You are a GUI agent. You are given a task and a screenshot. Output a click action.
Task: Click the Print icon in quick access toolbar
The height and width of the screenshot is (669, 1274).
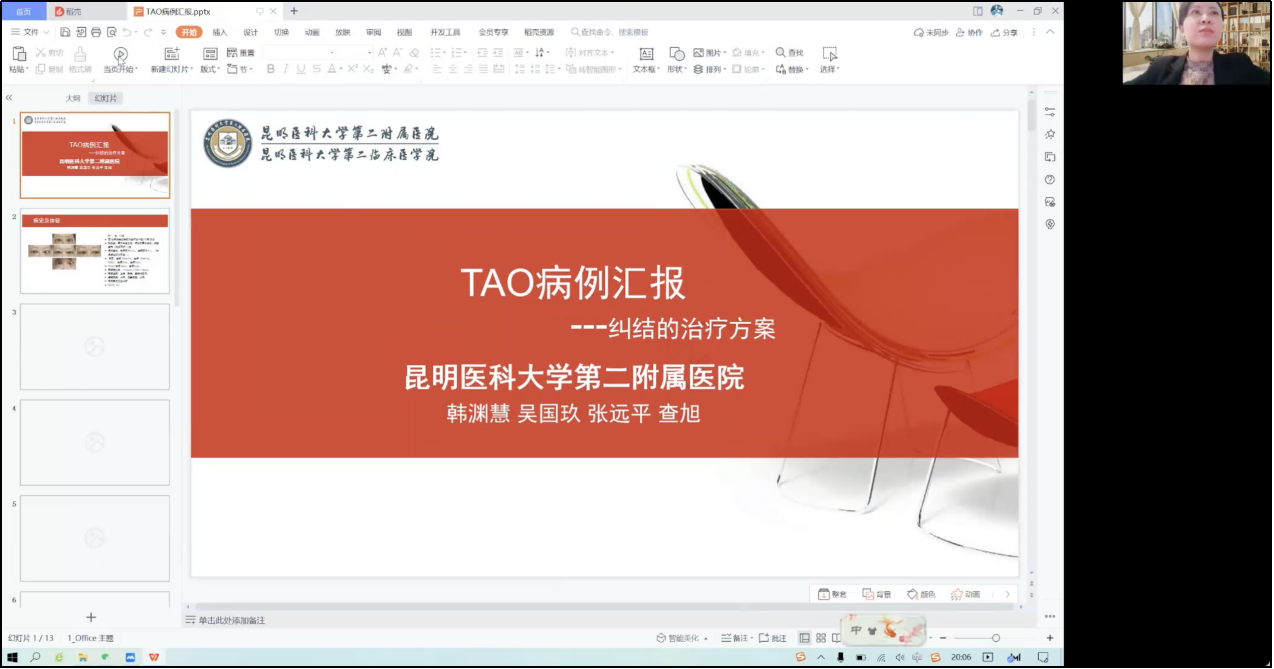(x=96, y=32)
